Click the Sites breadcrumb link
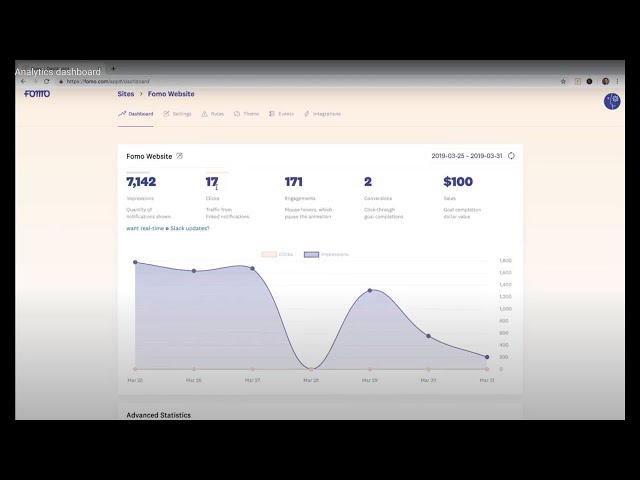The width and height of the screenshot is (640, 480). click(x=126, y=94)
